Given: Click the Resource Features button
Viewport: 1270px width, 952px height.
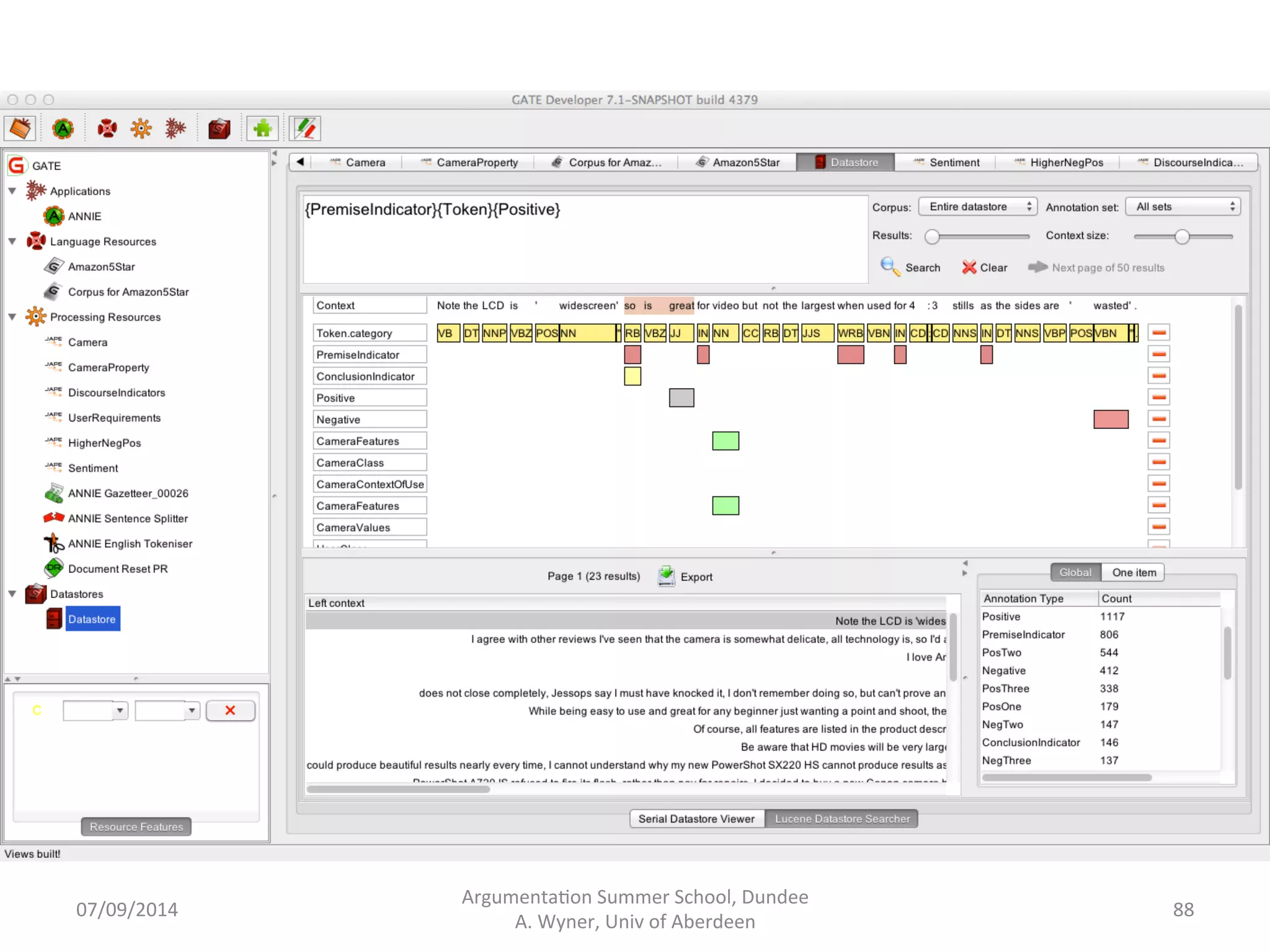Looking at the screenshot, I should tap(136, 827).
